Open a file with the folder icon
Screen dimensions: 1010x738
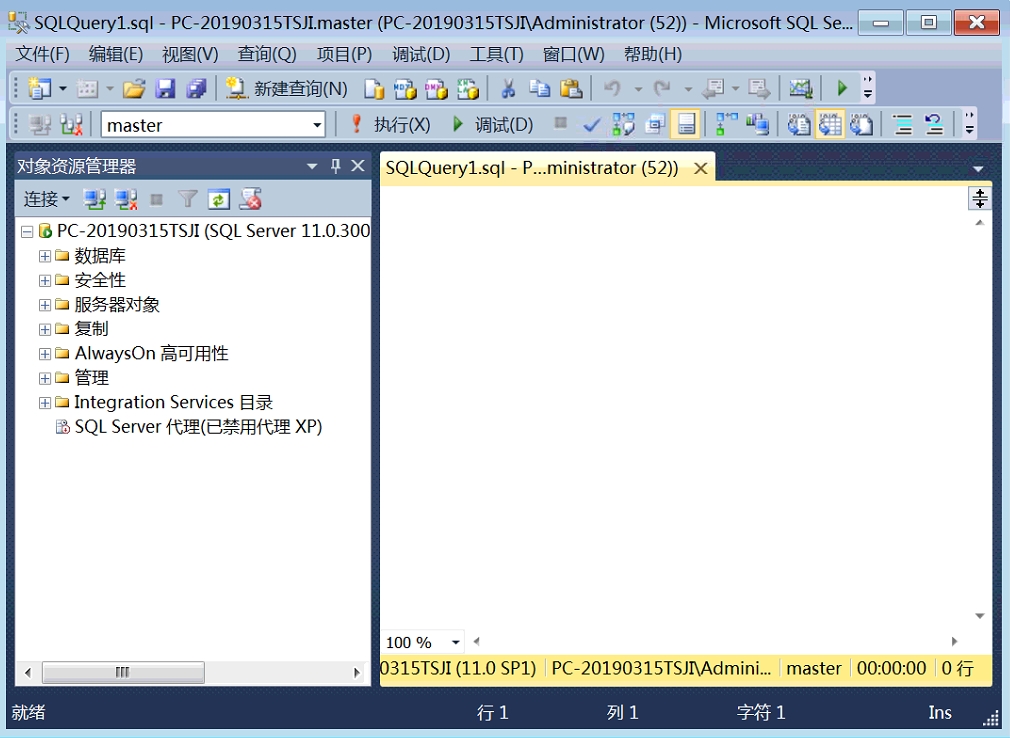coord(134,89)
